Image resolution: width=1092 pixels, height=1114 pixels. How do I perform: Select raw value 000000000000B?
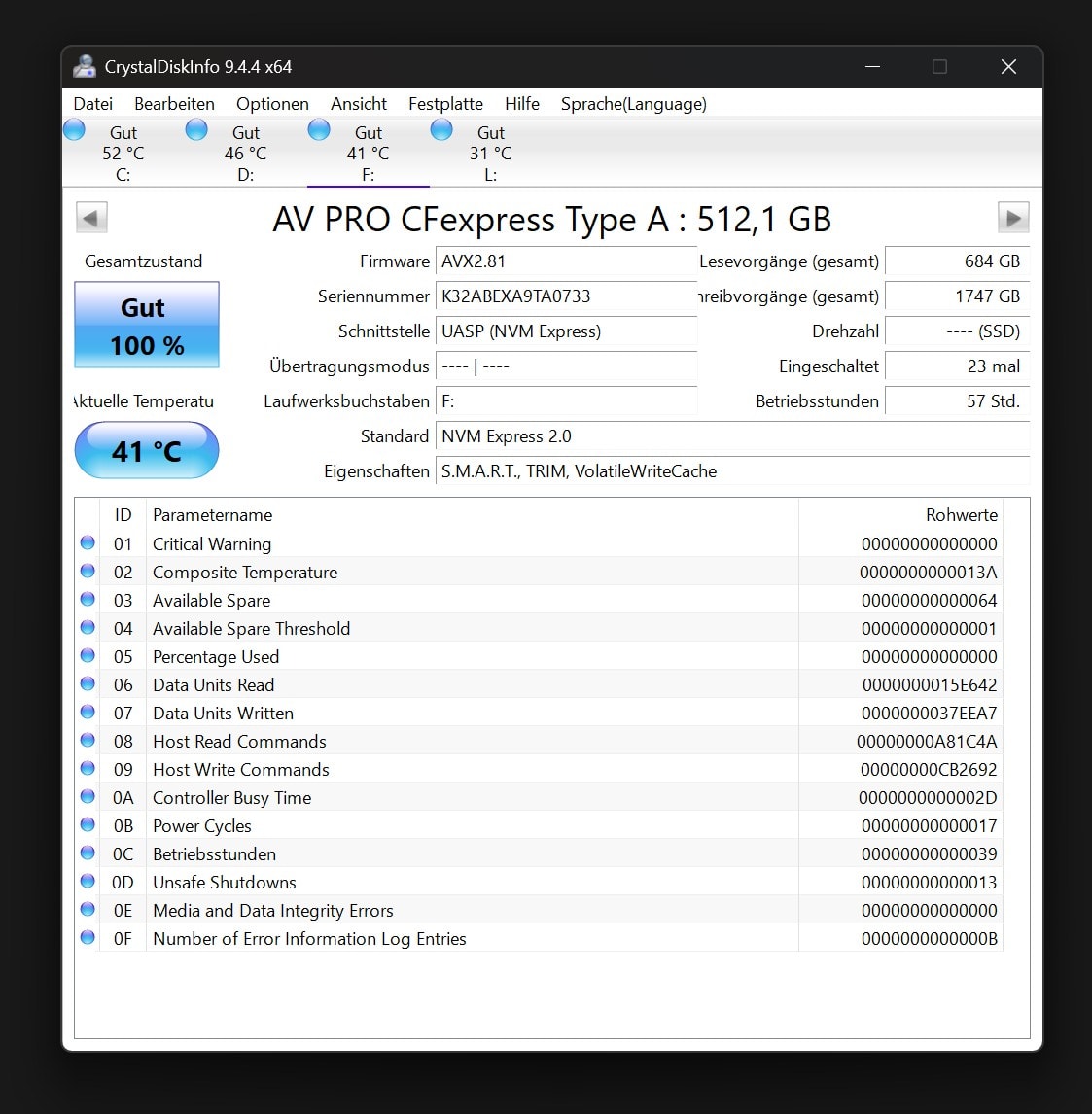tap(930, 938)
